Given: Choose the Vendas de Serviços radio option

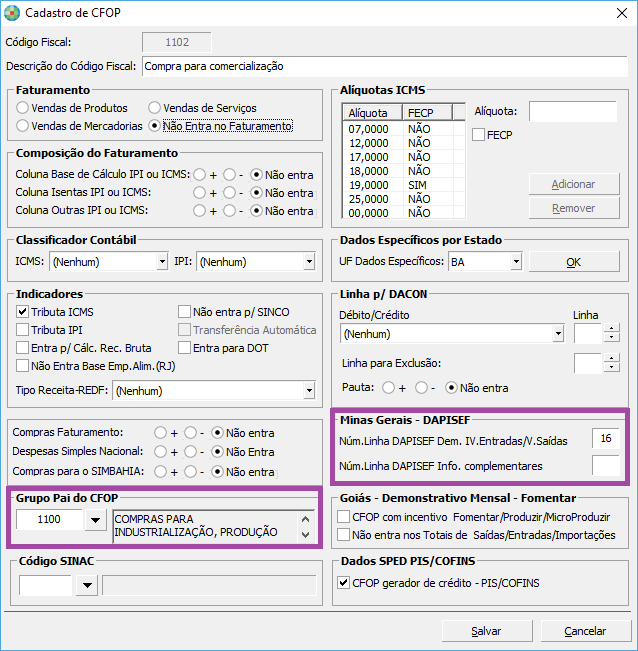Looking at the screenshot, I should click(154, 108).
